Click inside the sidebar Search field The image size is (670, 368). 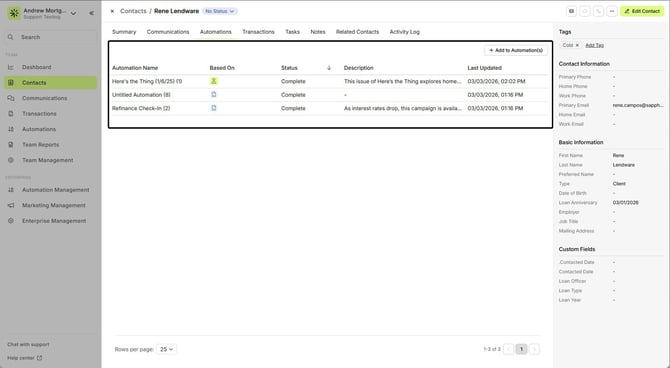coord(51,37)
